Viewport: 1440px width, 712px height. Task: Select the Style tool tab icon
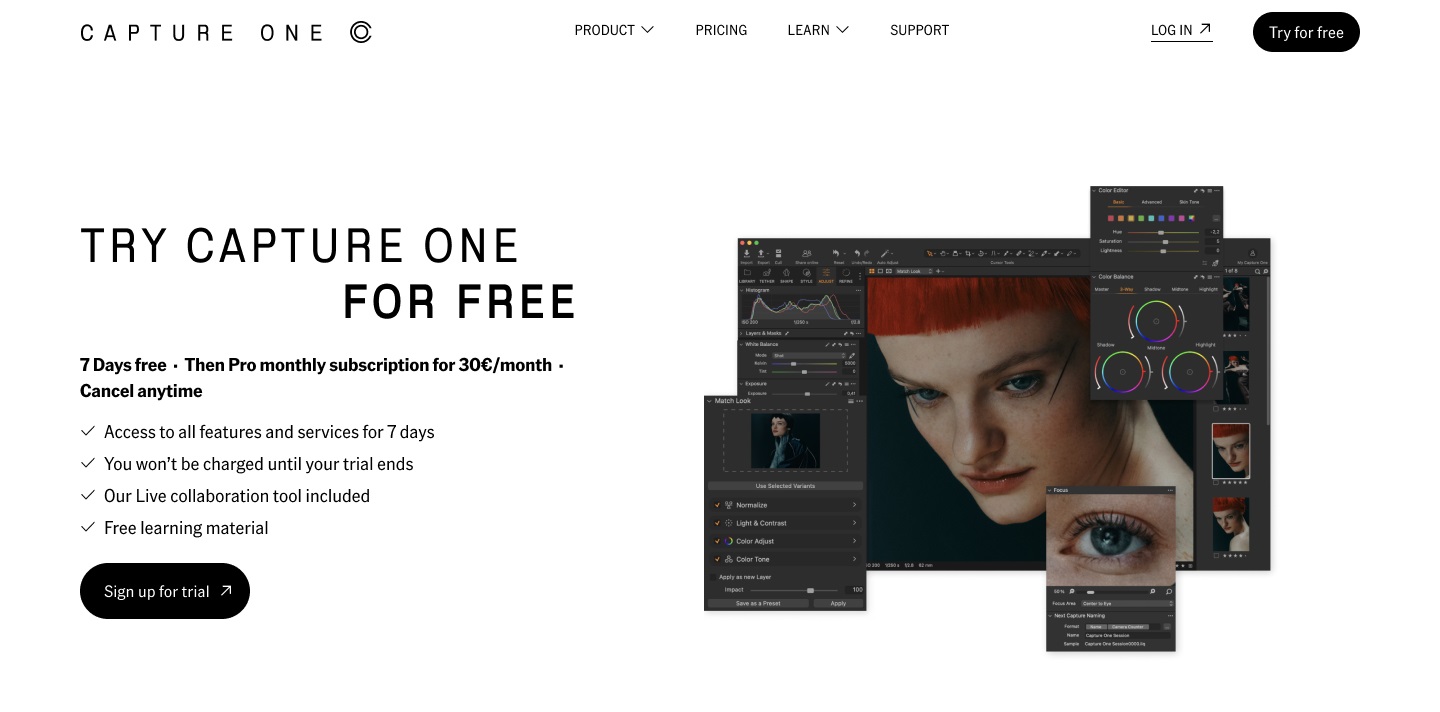tap(806, 274)
